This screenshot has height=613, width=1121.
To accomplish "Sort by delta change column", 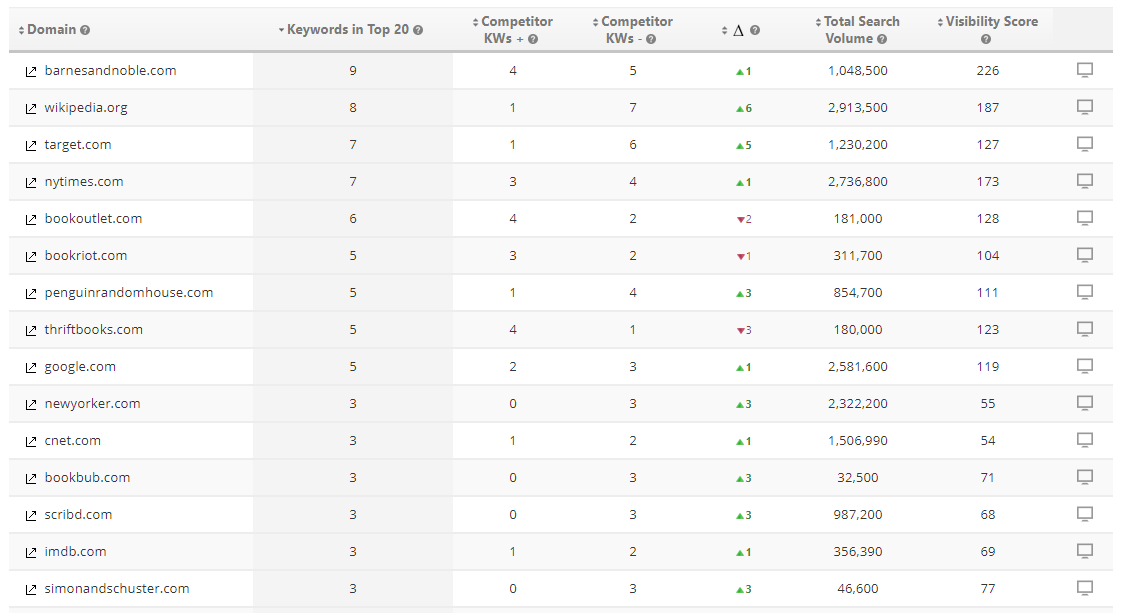I will [734, 30].
